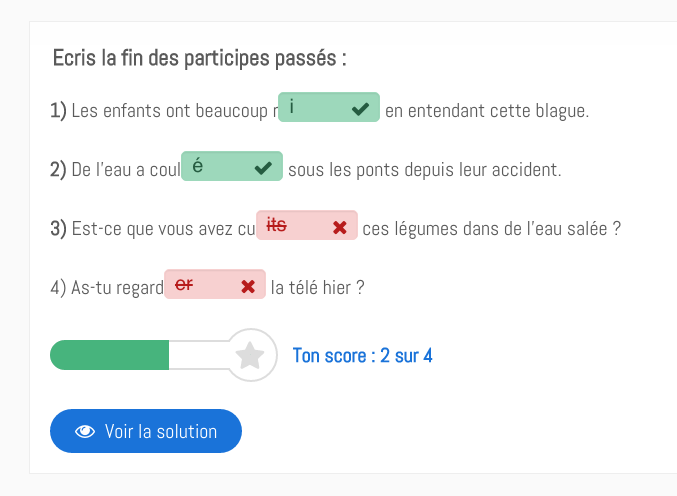Click the text "en entendant cette blague."
This screenshot has width=677, height=496.
(x=487, y=111)
